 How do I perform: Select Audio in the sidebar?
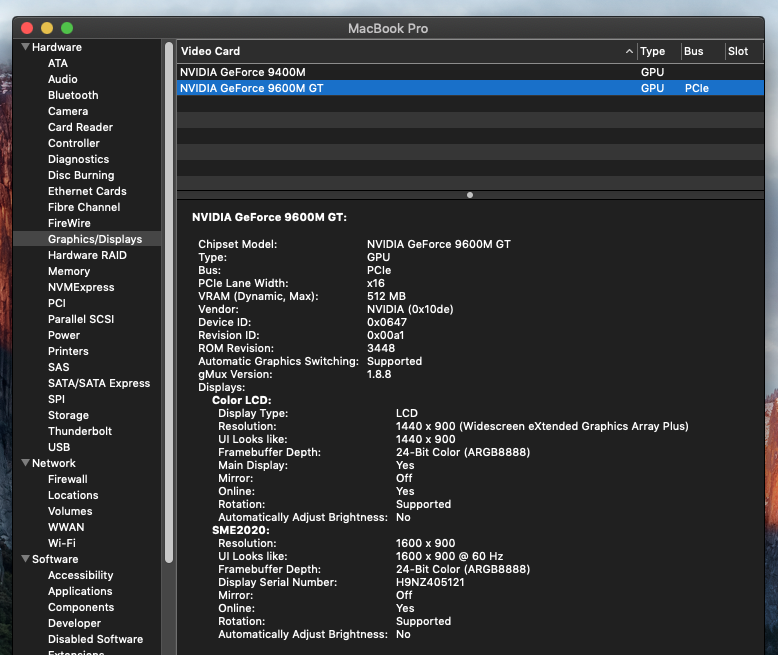pyautogui.click(x=63, y=79)
